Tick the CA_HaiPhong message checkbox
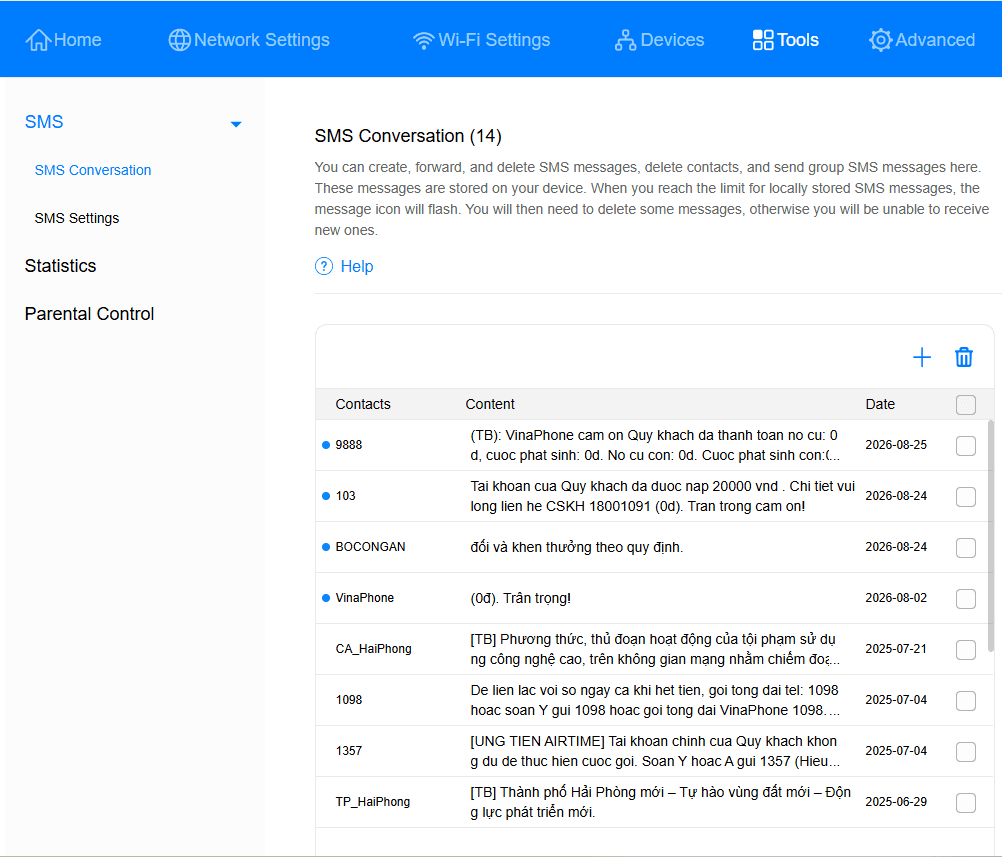 coord(966,650)
